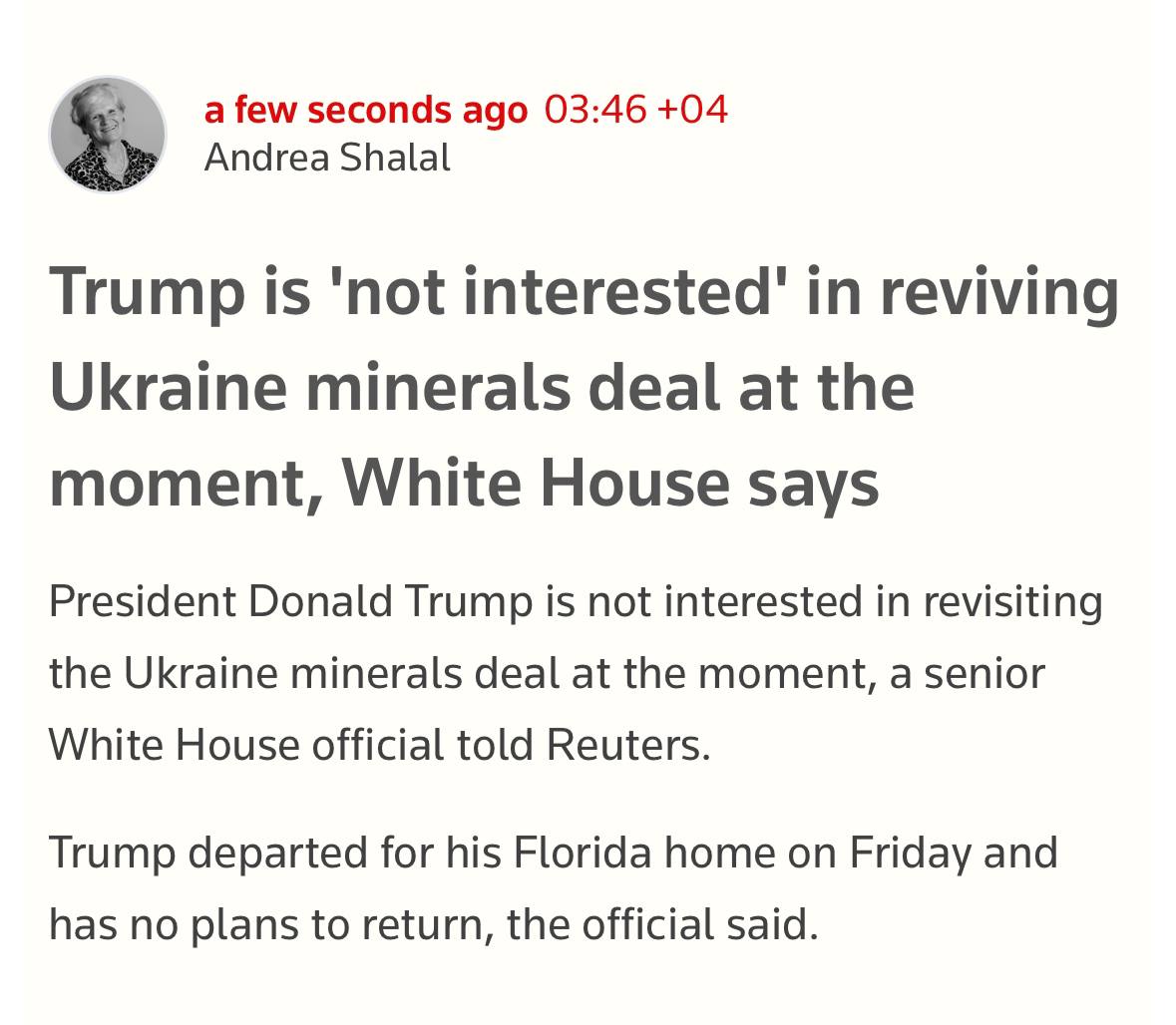The image size is (1176, 1025).
Task: Click Andrea Shalal's profile photo
Action: [x=108, y=134]
